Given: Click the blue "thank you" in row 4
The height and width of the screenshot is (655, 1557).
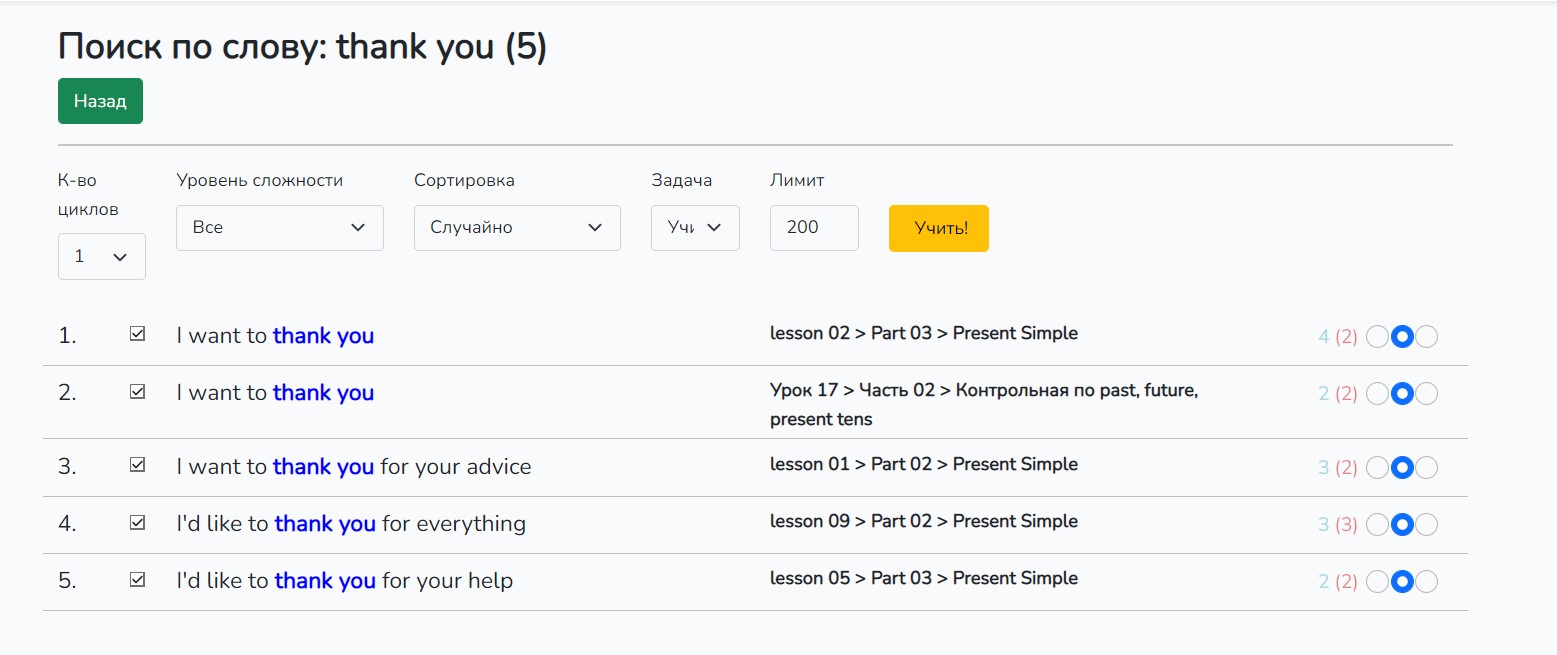Looking at the screenshot, I should point(325,523).
